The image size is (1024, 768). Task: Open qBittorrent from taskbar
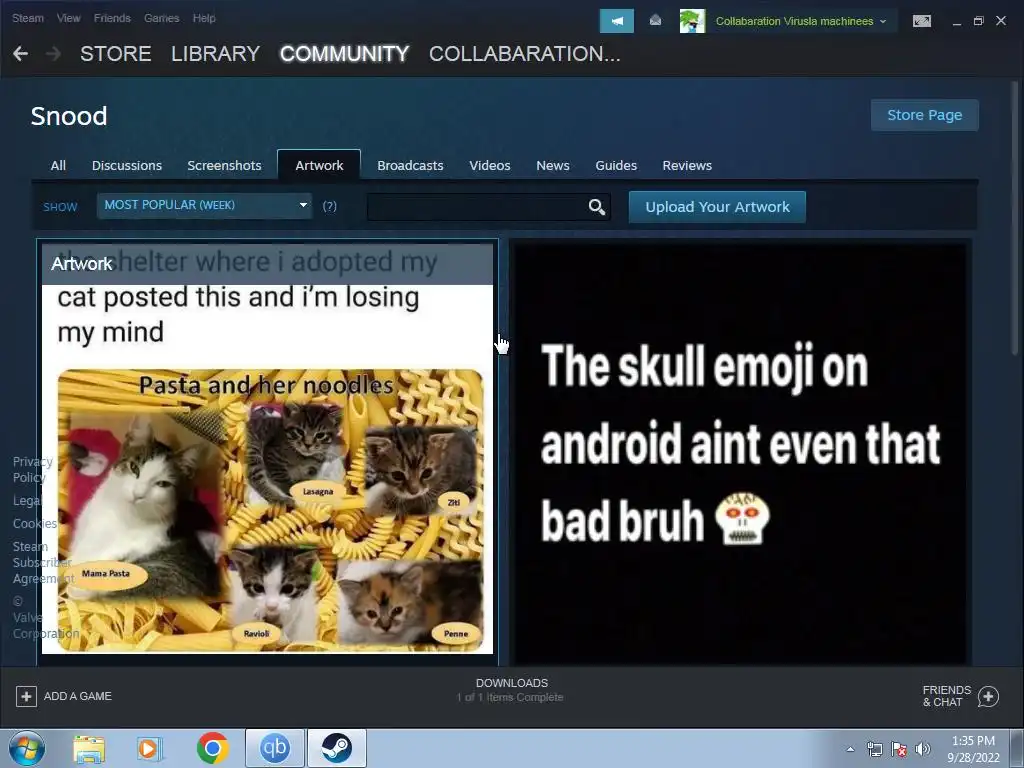click(275, 748)
